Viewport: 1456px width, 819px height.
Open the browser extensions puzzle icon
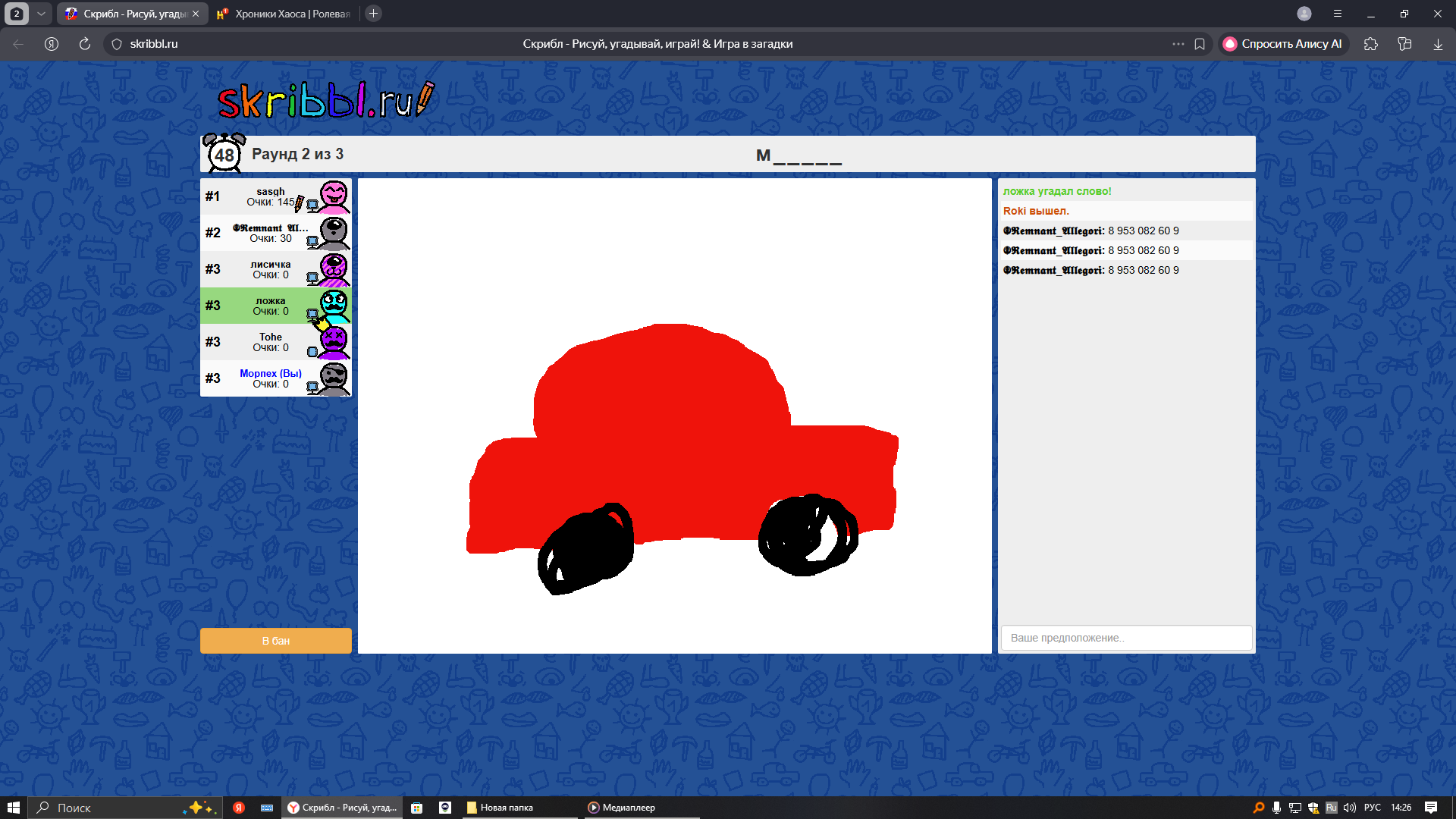click(x=1370, y=44)
